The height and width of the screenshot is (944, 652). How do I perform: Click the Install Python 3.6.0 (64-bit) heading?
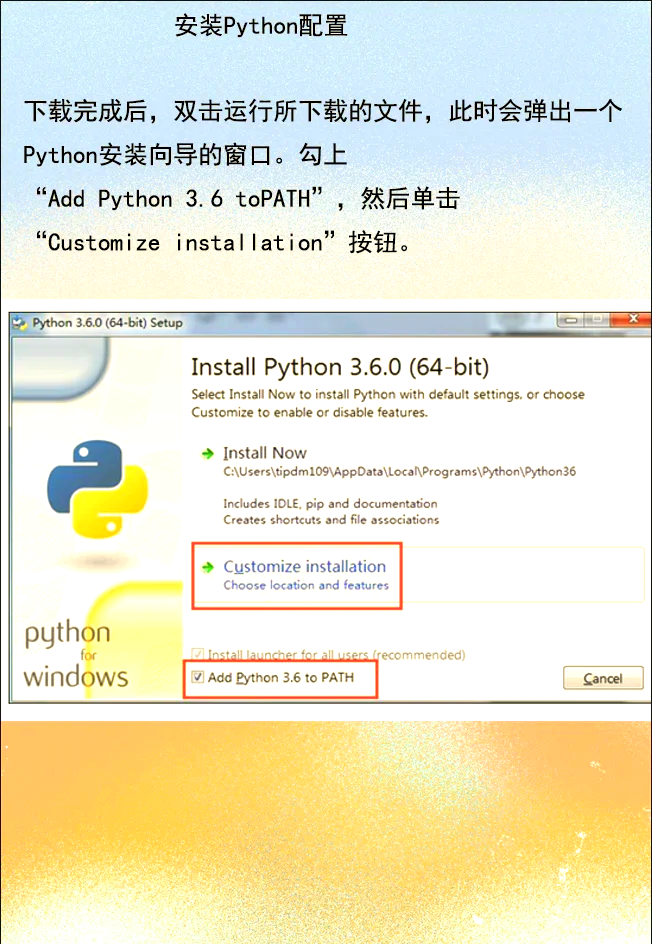pyautogui.click(x=340, y=367)
